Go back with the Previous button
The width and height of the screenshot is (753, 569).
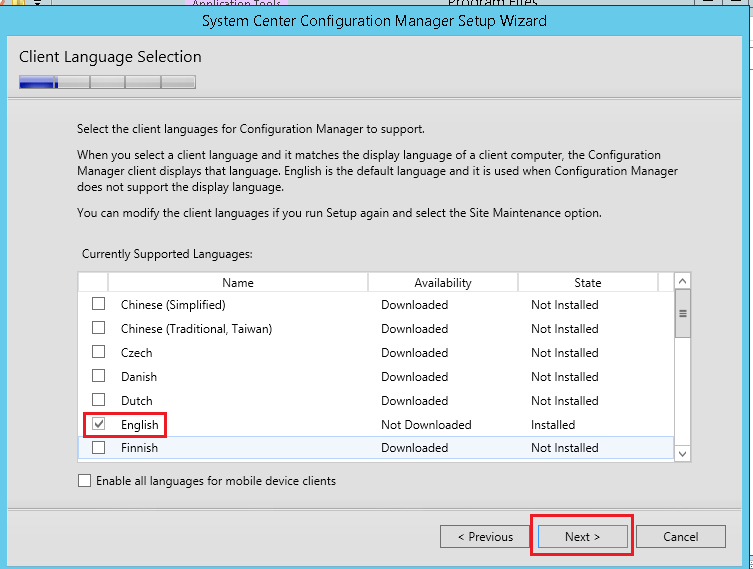(x=485, y=537)
